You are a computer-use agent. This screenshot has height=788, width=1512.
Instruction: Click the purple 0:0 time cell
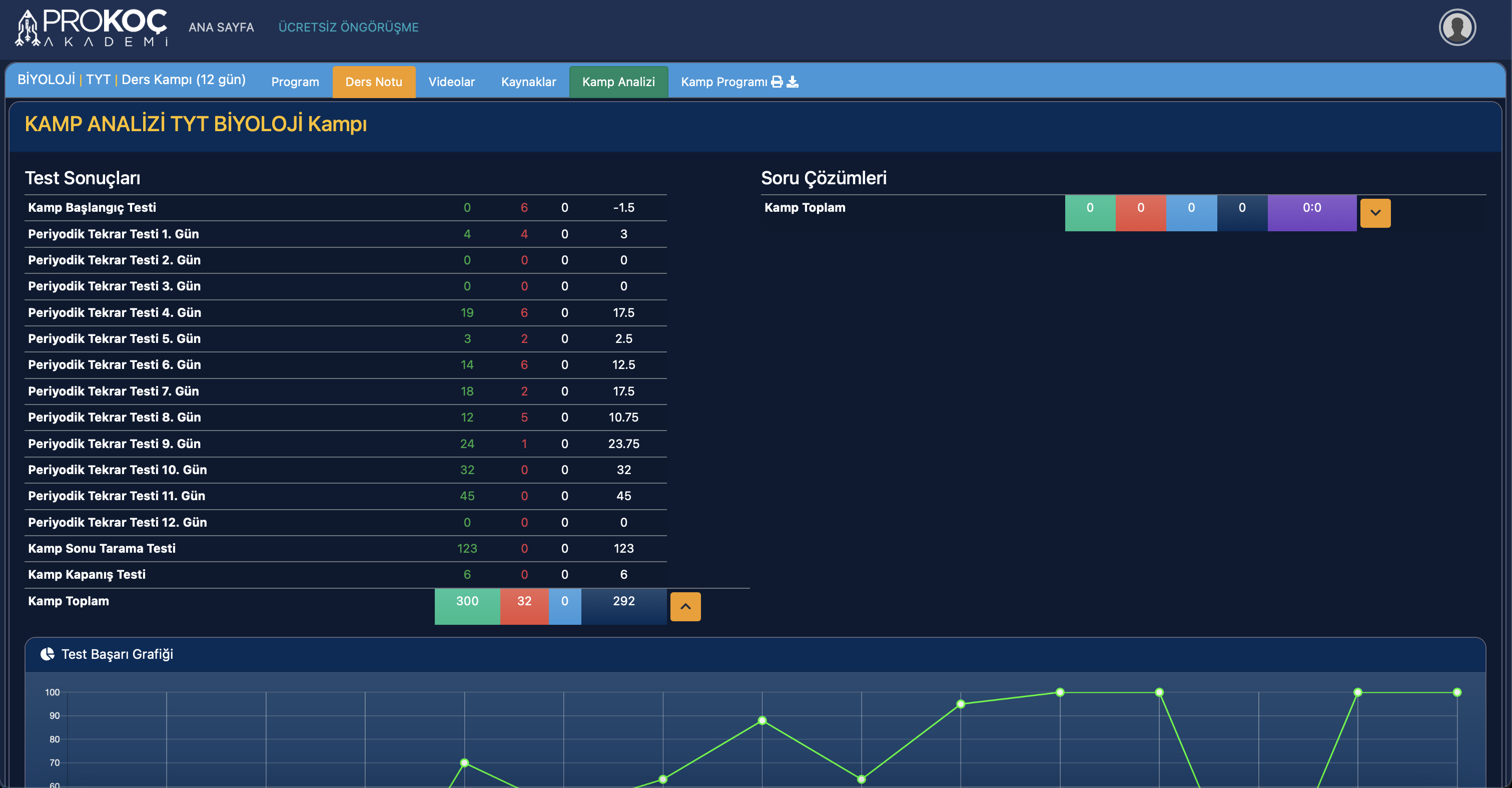click(x=1311, y=212)
